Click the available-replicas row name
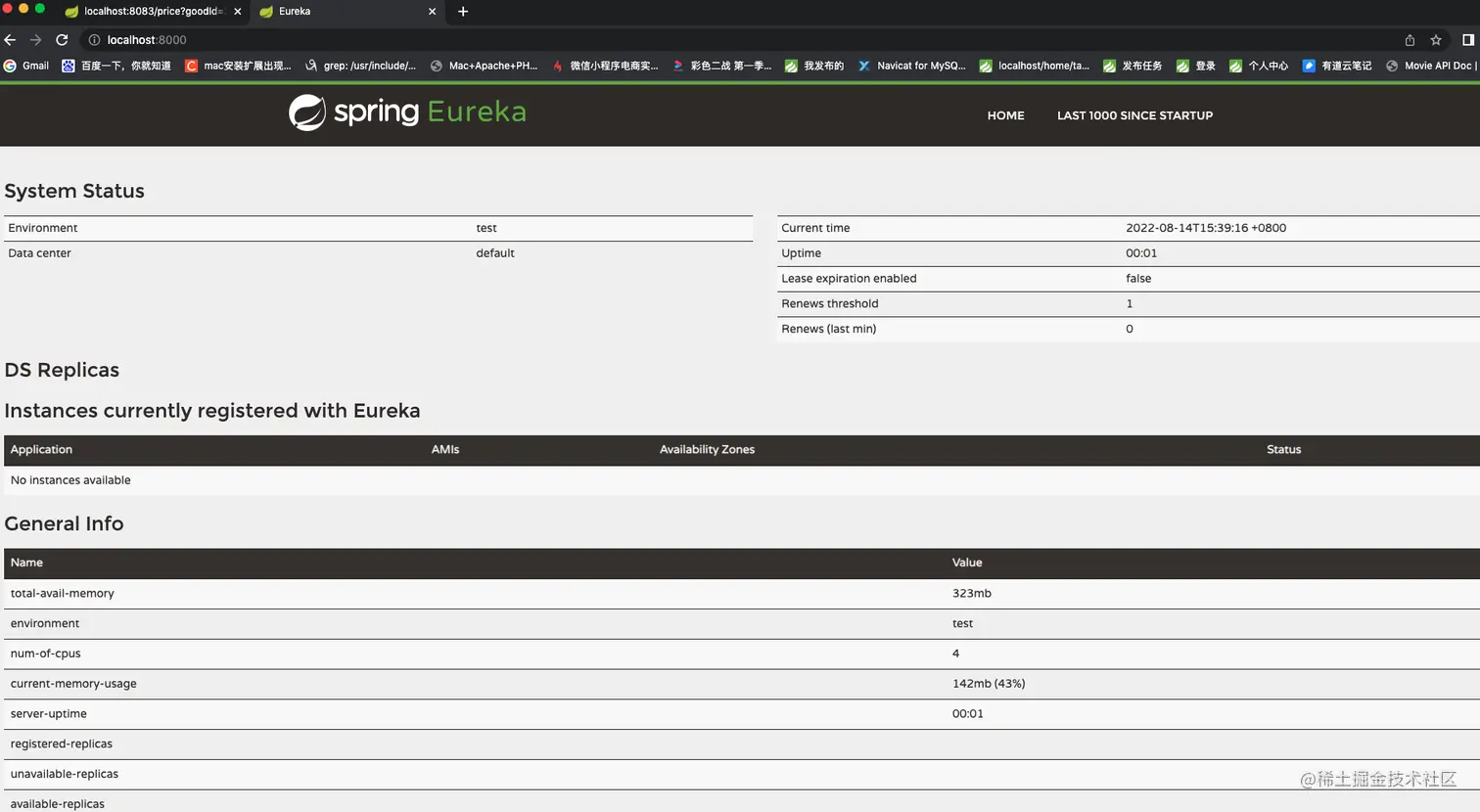 tap(58, 804)
